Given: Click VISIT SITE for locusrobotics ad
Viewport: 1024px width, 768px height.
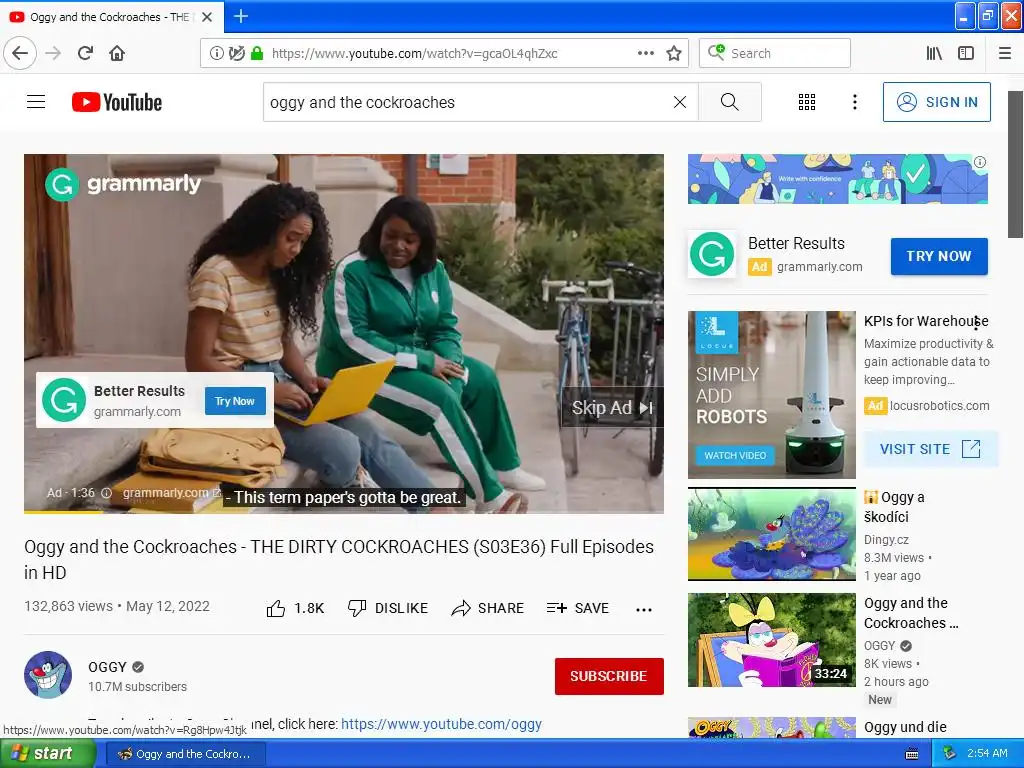Looking at the screenshot, I should 930,449.
